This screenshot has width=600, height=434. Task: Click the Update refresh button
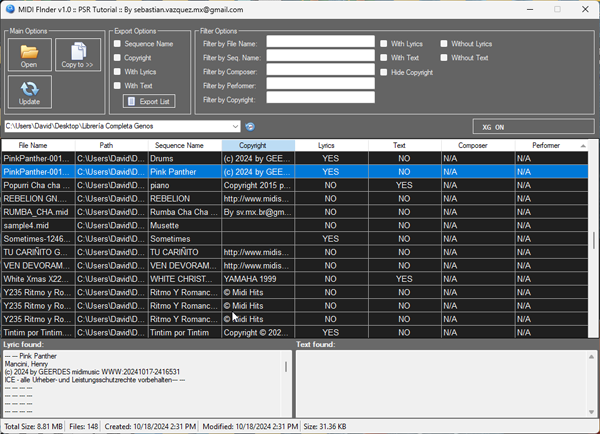click(29, 92)
